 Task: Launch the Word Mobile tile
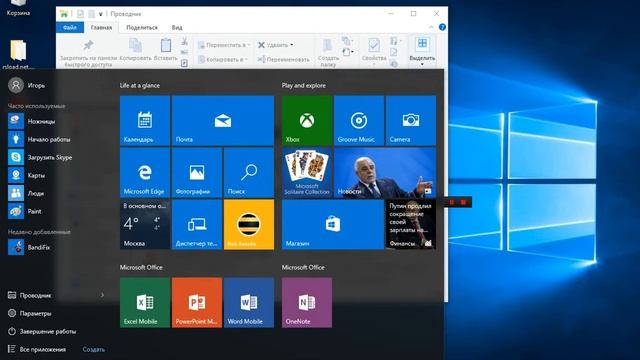[249, 302]
